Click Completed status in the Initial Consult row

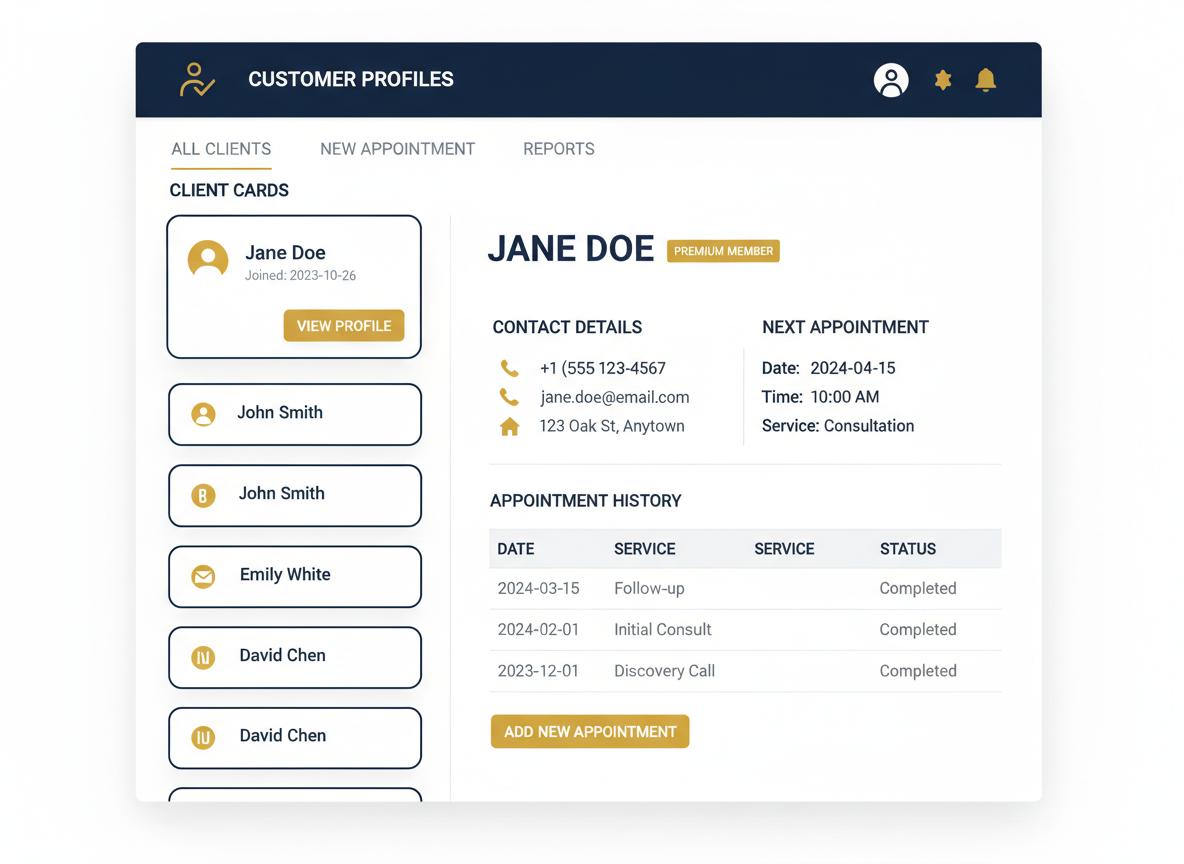pos(917,630)
